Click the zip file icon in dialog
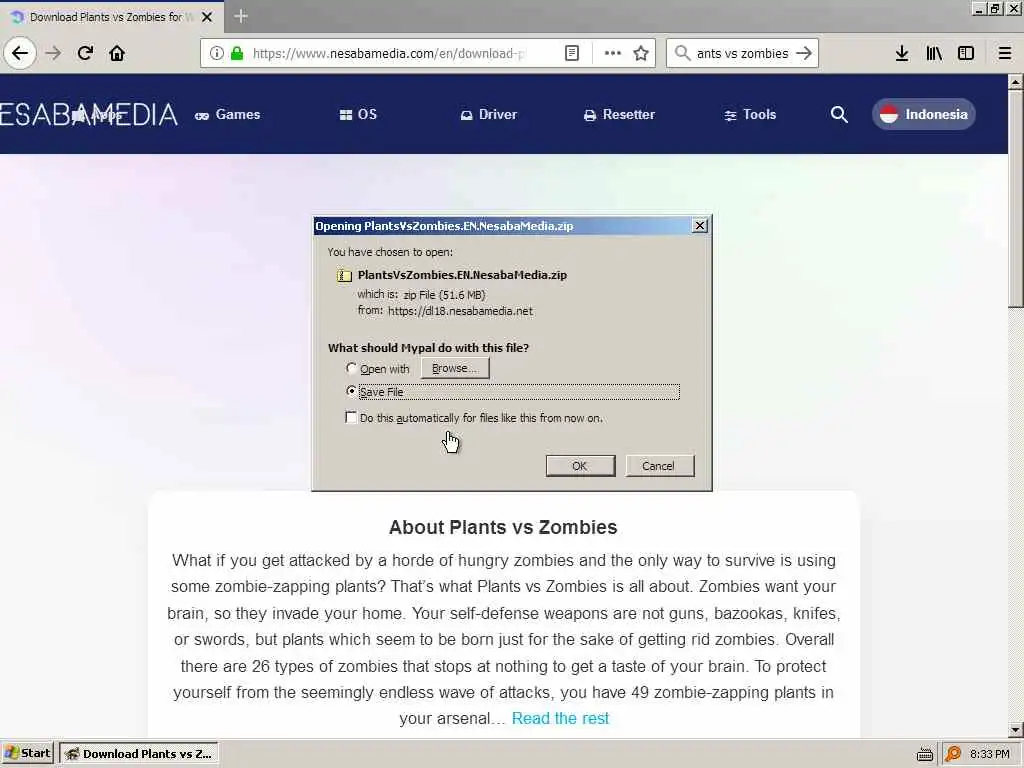 344,276
